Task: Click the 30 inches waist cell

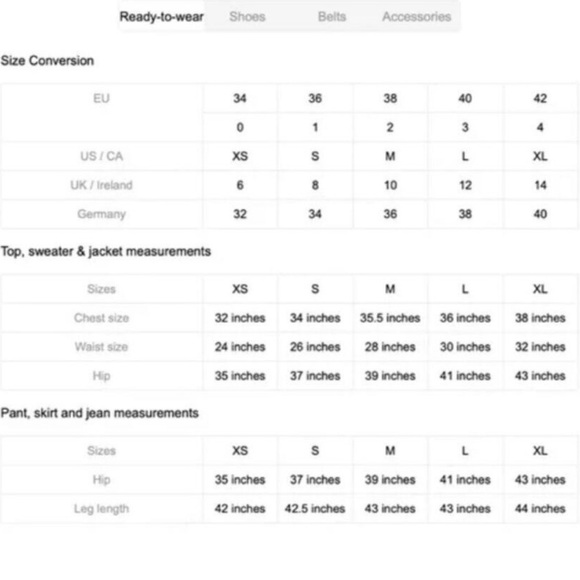Action: pos(465,347)
